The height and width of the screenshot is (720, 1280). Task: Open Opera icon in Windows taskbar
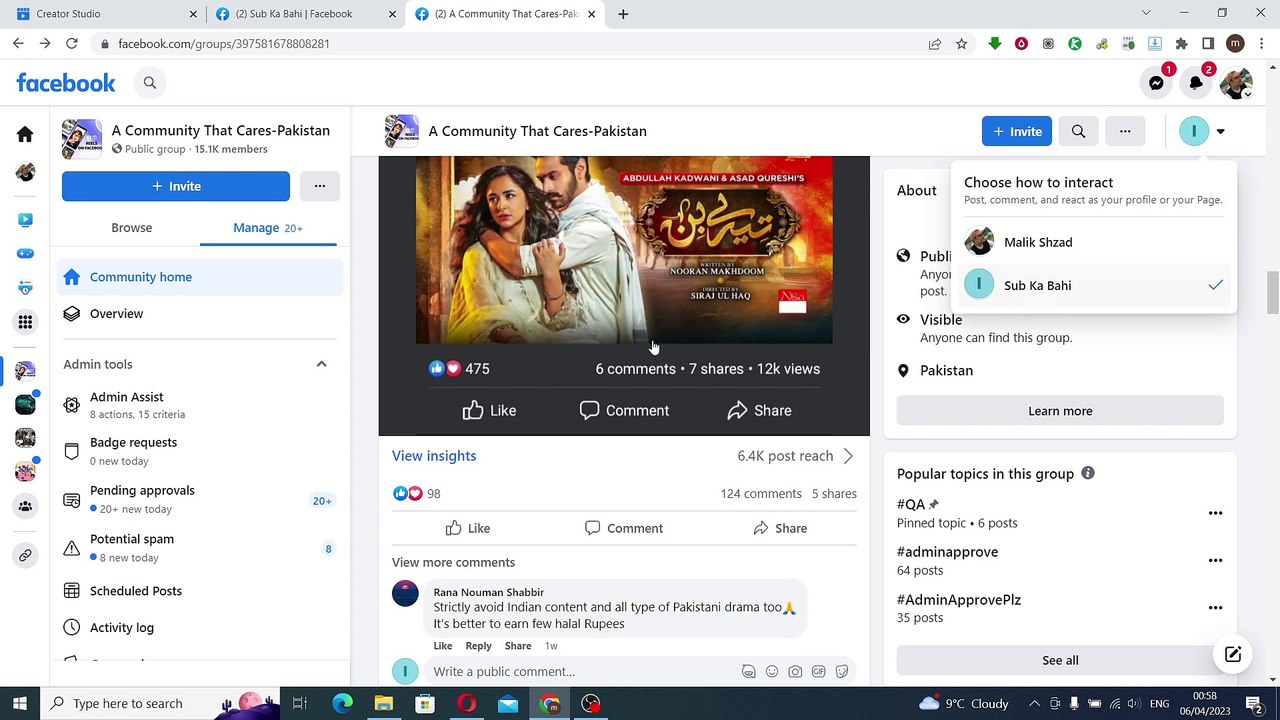467,703
